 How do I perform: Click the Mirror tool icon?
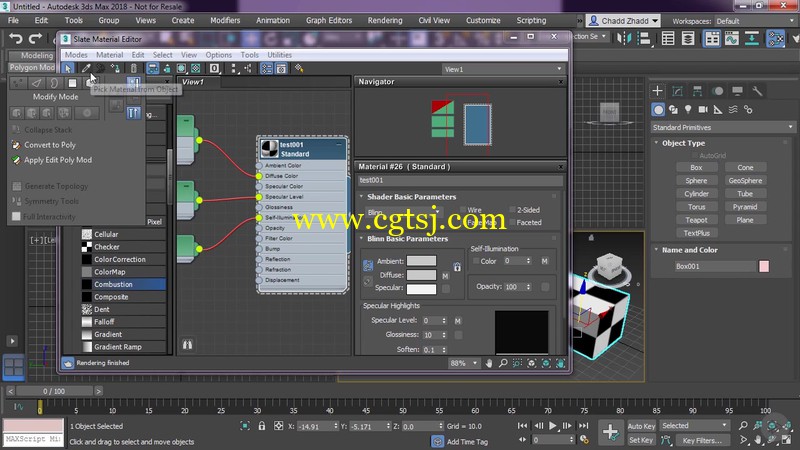point(624,38)
